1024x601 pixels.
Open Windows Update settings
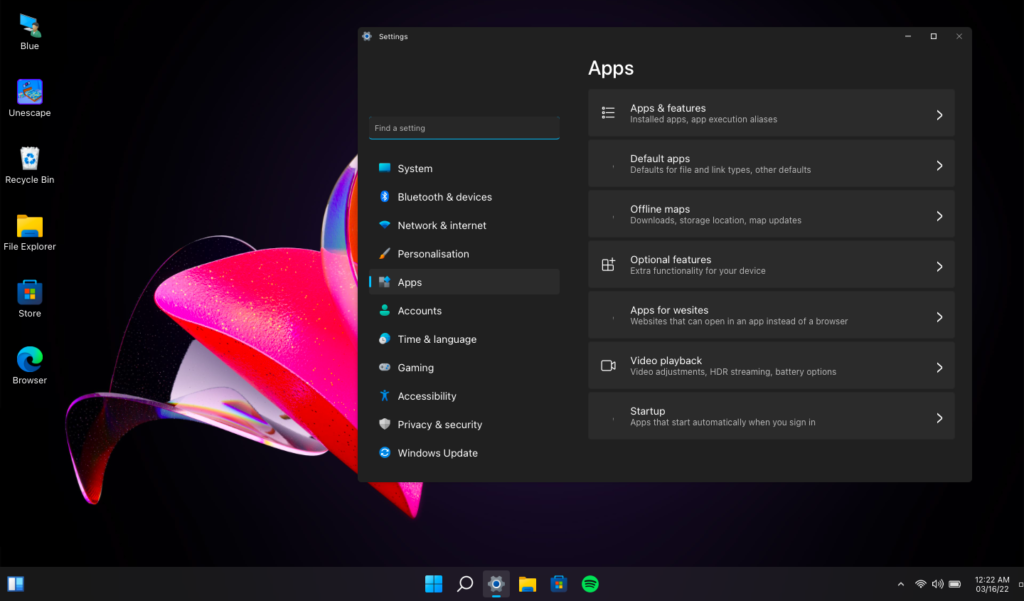click(464, 453)
